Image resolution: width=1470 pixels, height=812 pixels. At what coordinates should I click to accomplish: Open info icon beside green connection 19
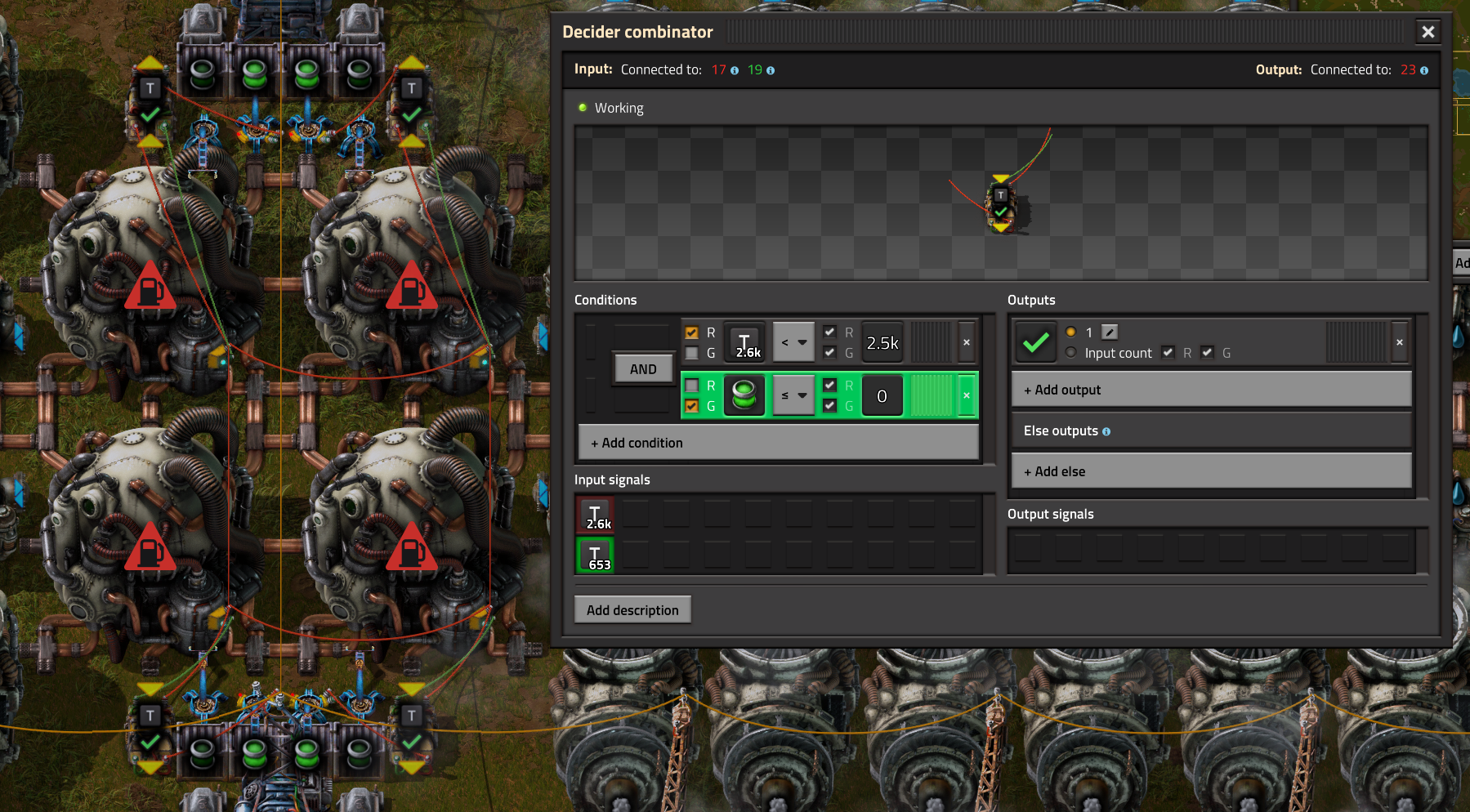click(x=771, y=71)
